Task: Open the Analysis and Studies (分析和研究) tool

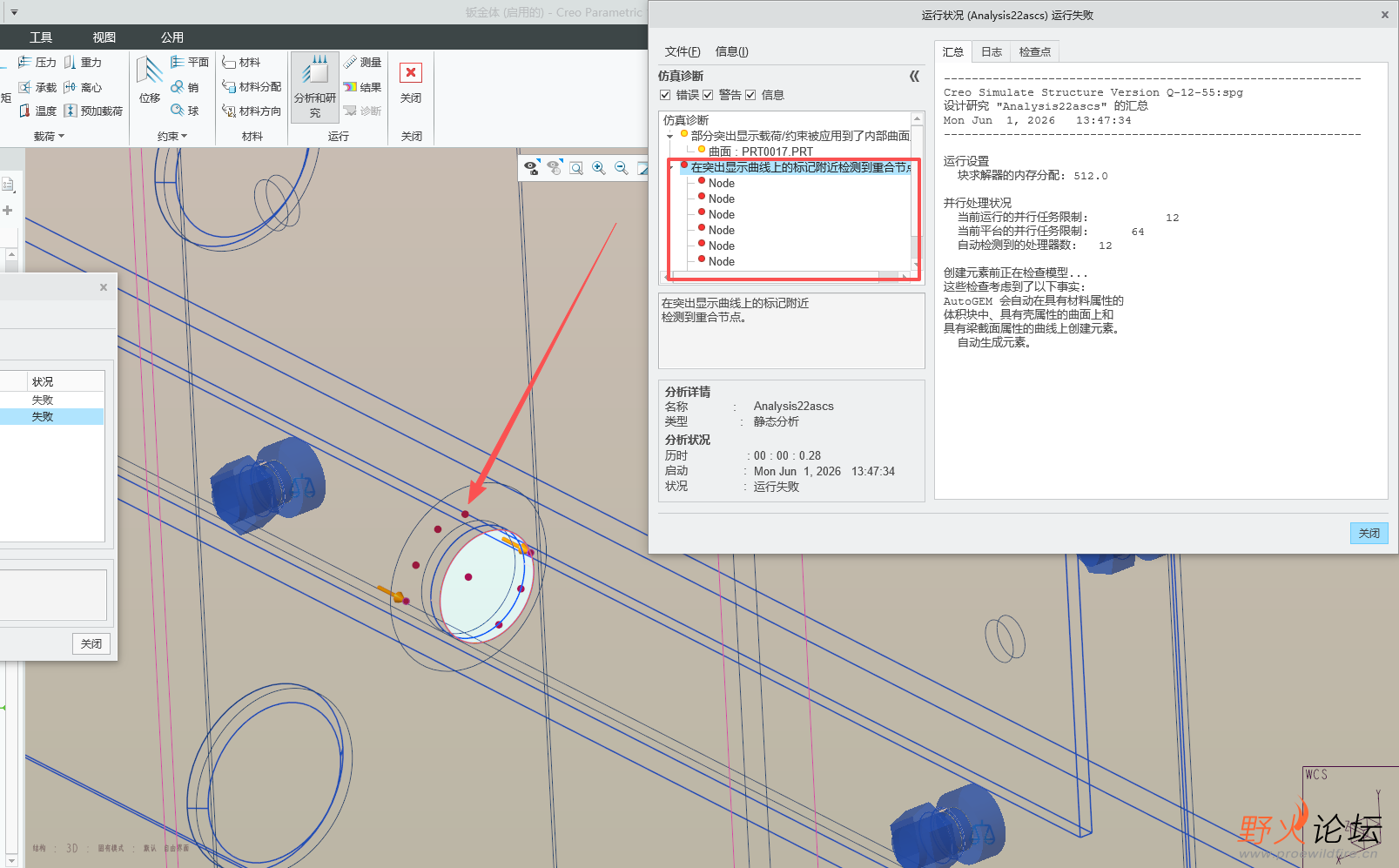Action: (314, 85)
